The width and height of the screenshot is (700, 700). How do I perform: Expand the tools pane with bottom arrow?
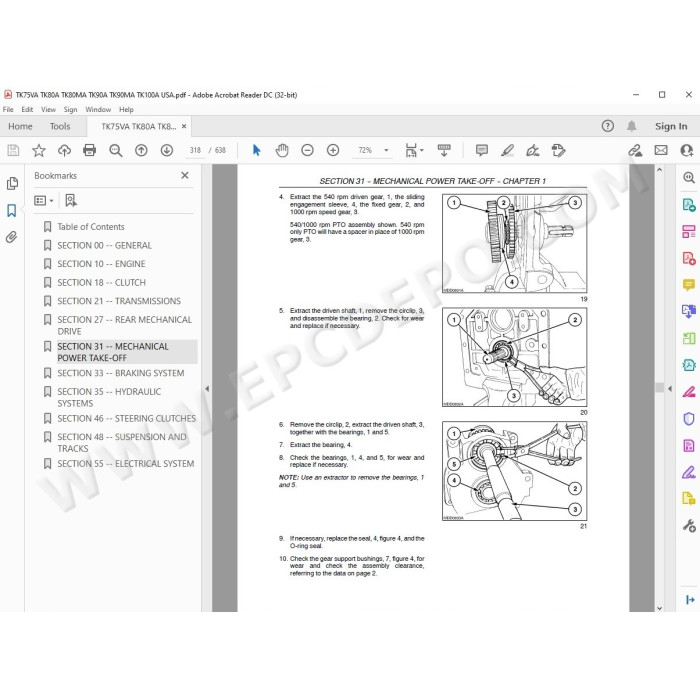point(690,600)
